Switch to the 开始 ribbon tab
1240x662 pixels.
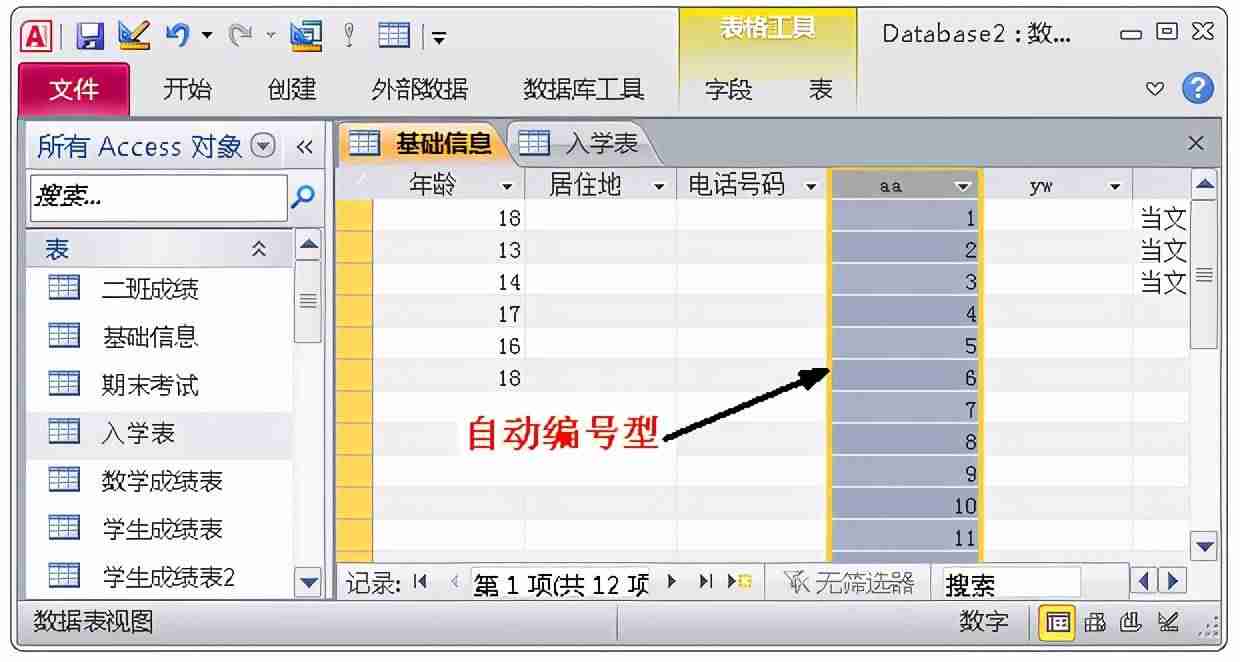point(188,89)
